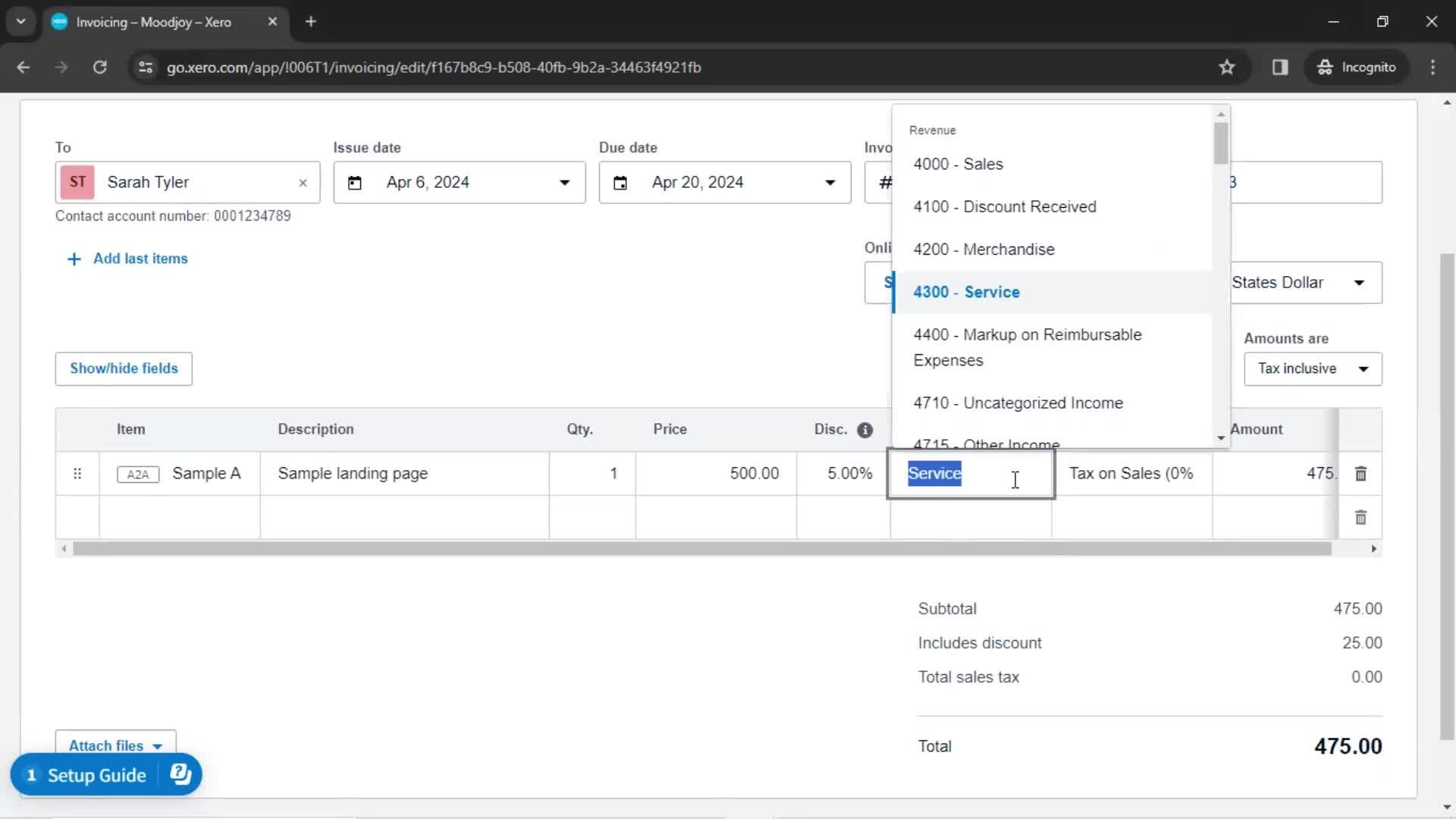Select 4300 - Service account
Viewport: 1456px width, 819px height.
tap(1053, 292)
